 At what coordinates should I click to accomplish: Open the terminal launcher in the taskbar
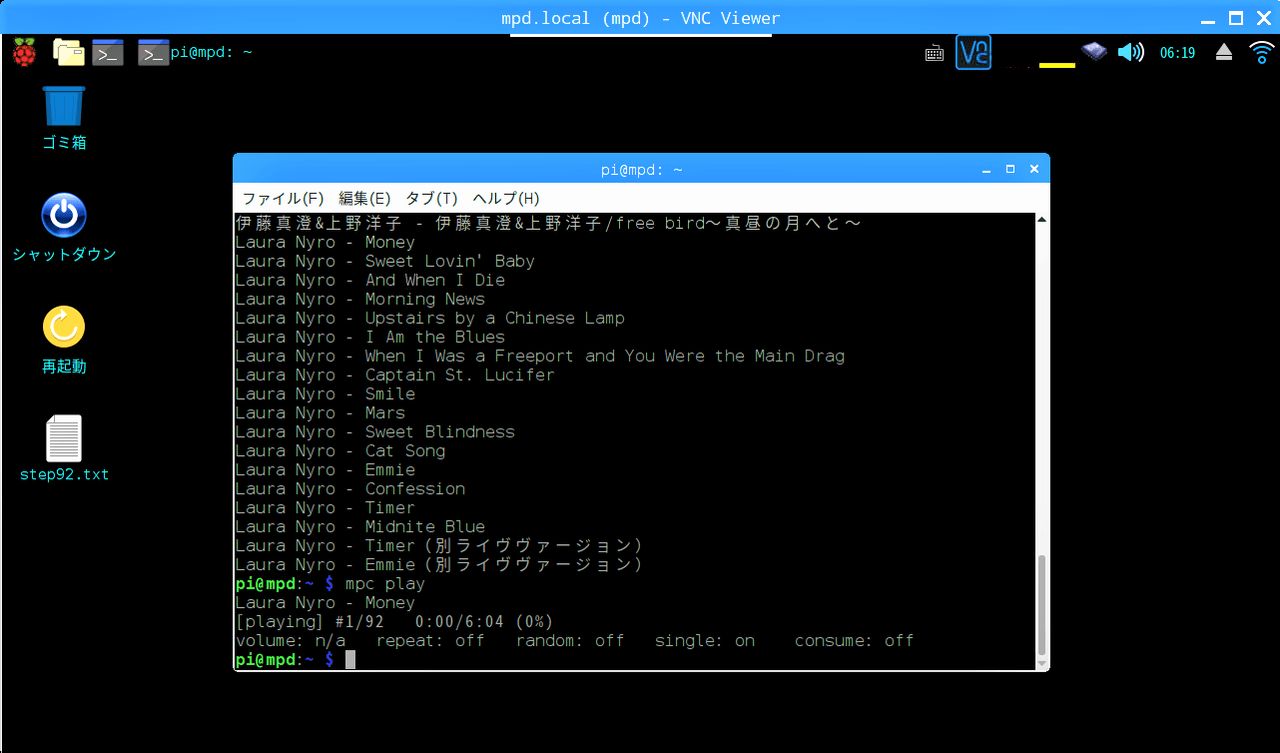pyautogui.click(x=108, y=52)
